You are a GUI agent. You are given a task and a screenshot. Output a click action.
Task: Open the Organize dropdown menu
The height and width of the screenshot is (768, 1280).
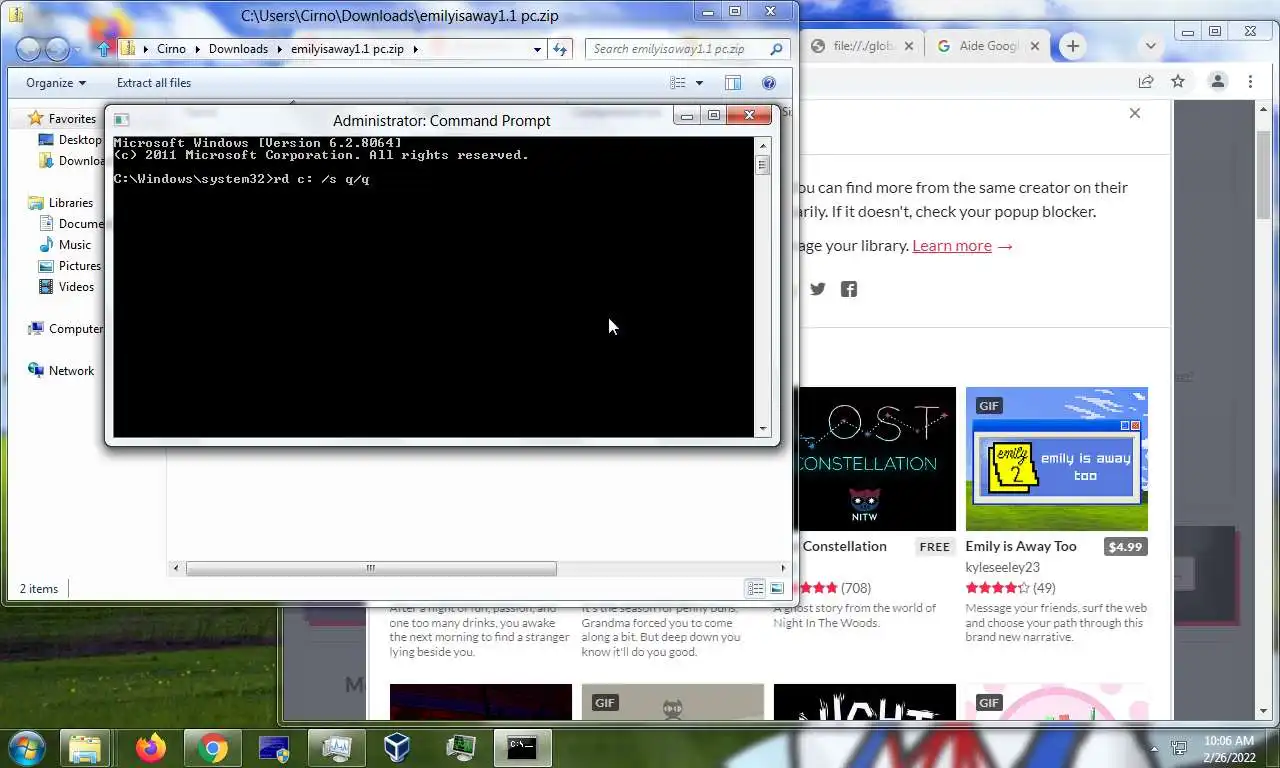56,83
